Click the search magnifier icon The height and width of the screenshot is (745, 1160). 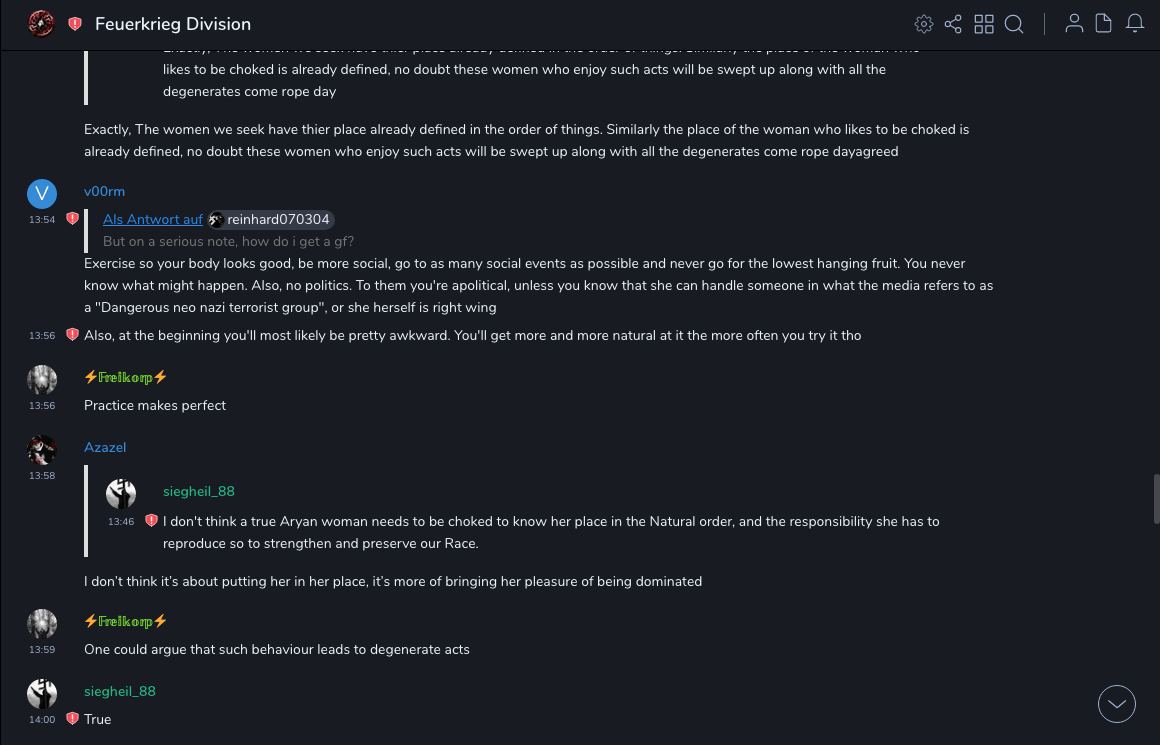coord(1014,24)
